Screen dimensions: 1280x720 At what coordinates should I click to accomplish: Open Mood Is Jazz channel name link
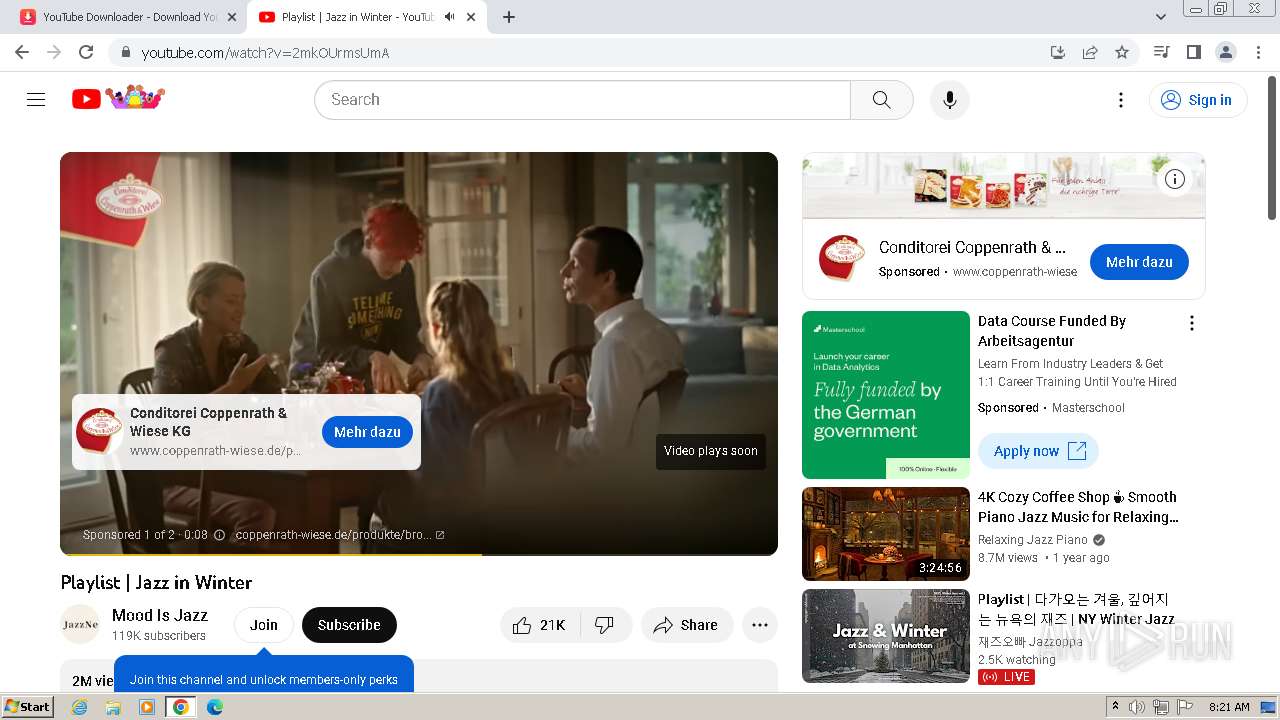pos(160,615)
